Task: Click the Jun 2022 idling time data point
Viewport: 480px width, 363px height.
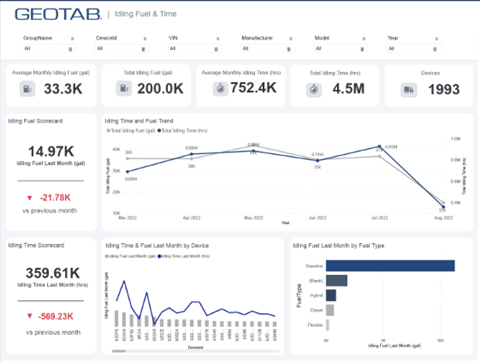Action: coord(317,160)
